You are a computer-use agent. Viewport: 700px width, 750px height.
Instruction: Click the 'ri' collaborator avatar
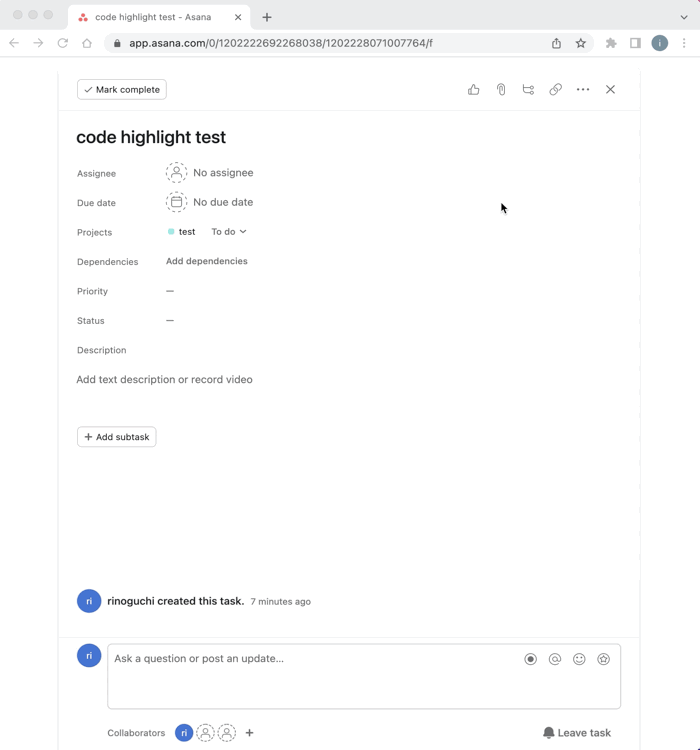point(184,733)
